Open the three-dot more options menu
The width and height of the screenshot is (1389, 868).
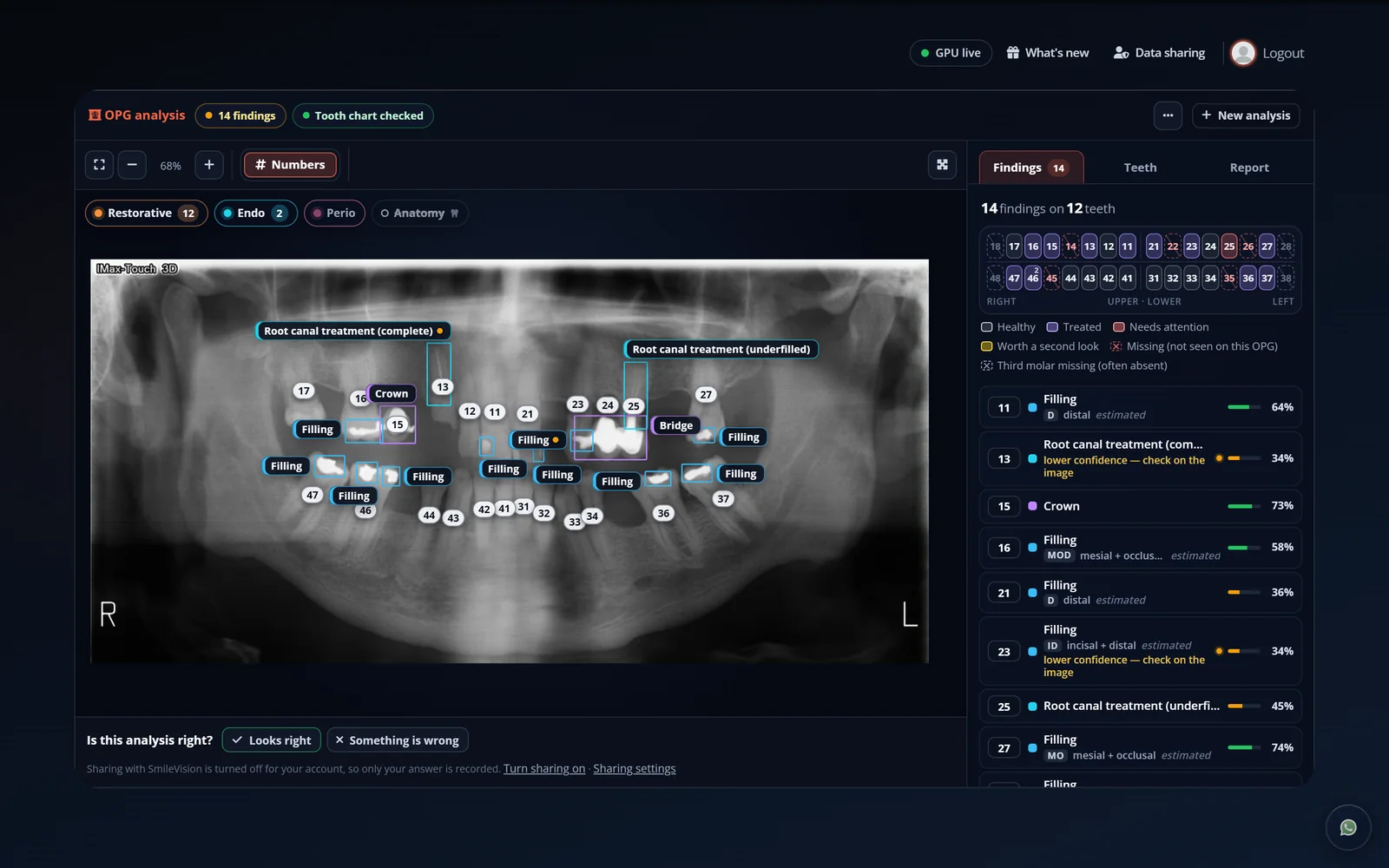coord(1168,115)
